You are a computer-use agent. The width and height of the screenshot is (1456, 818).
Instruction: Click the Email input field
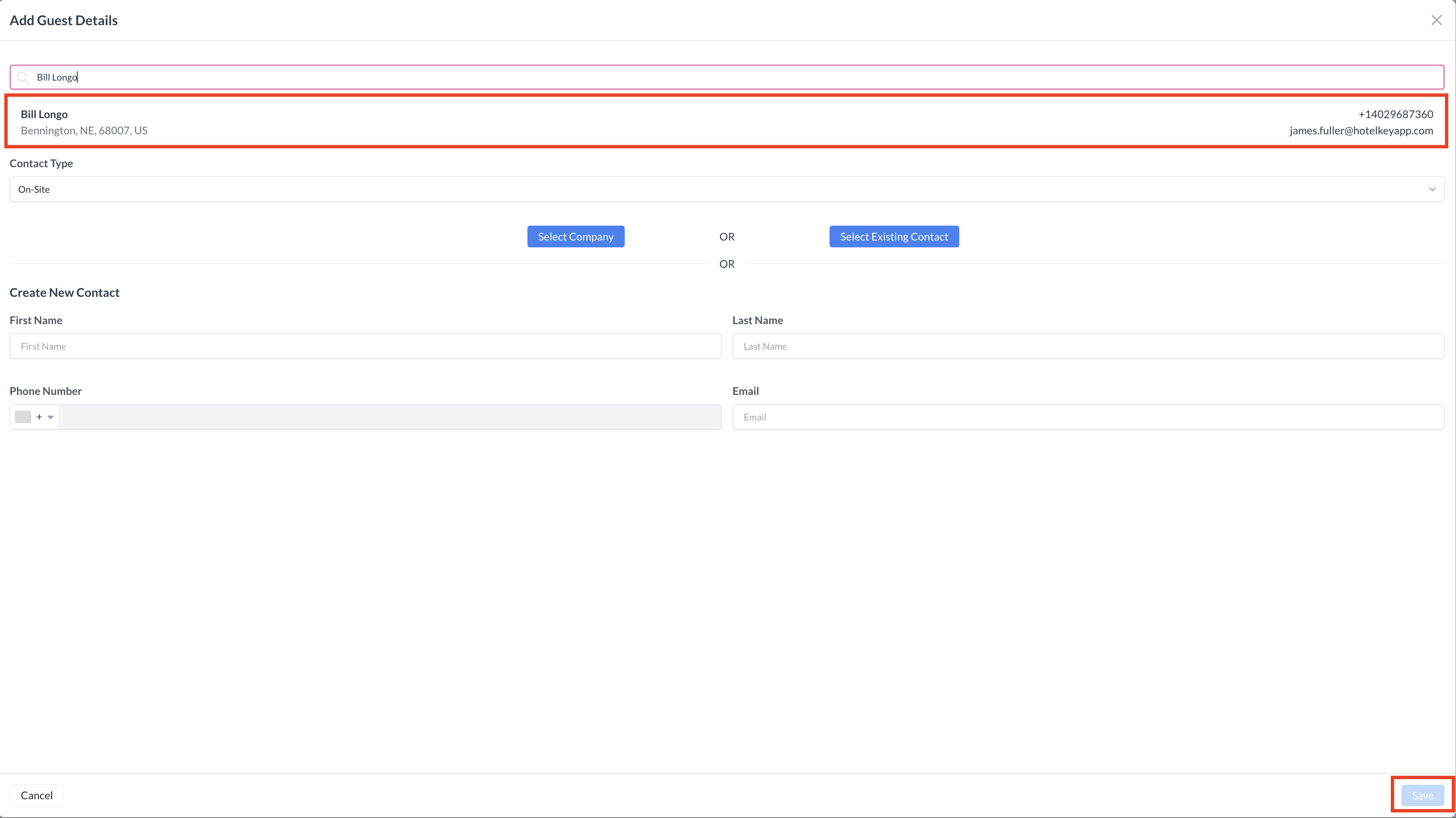(1088, 416)
